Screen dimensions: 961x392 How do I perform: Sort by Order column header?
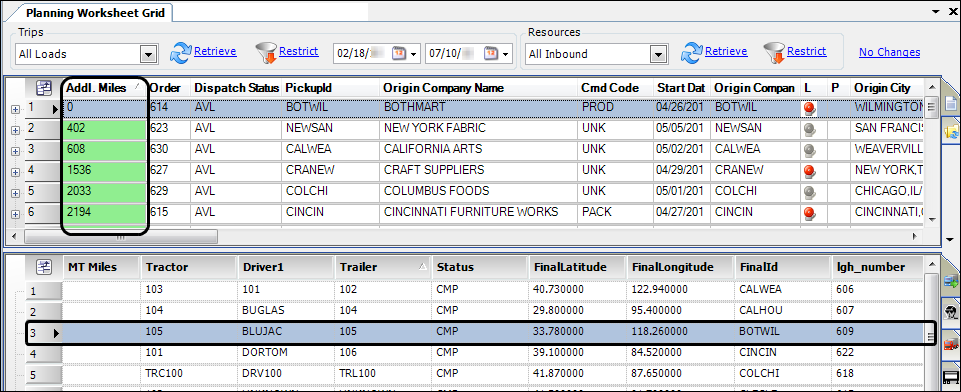click(x=168, y=88)
